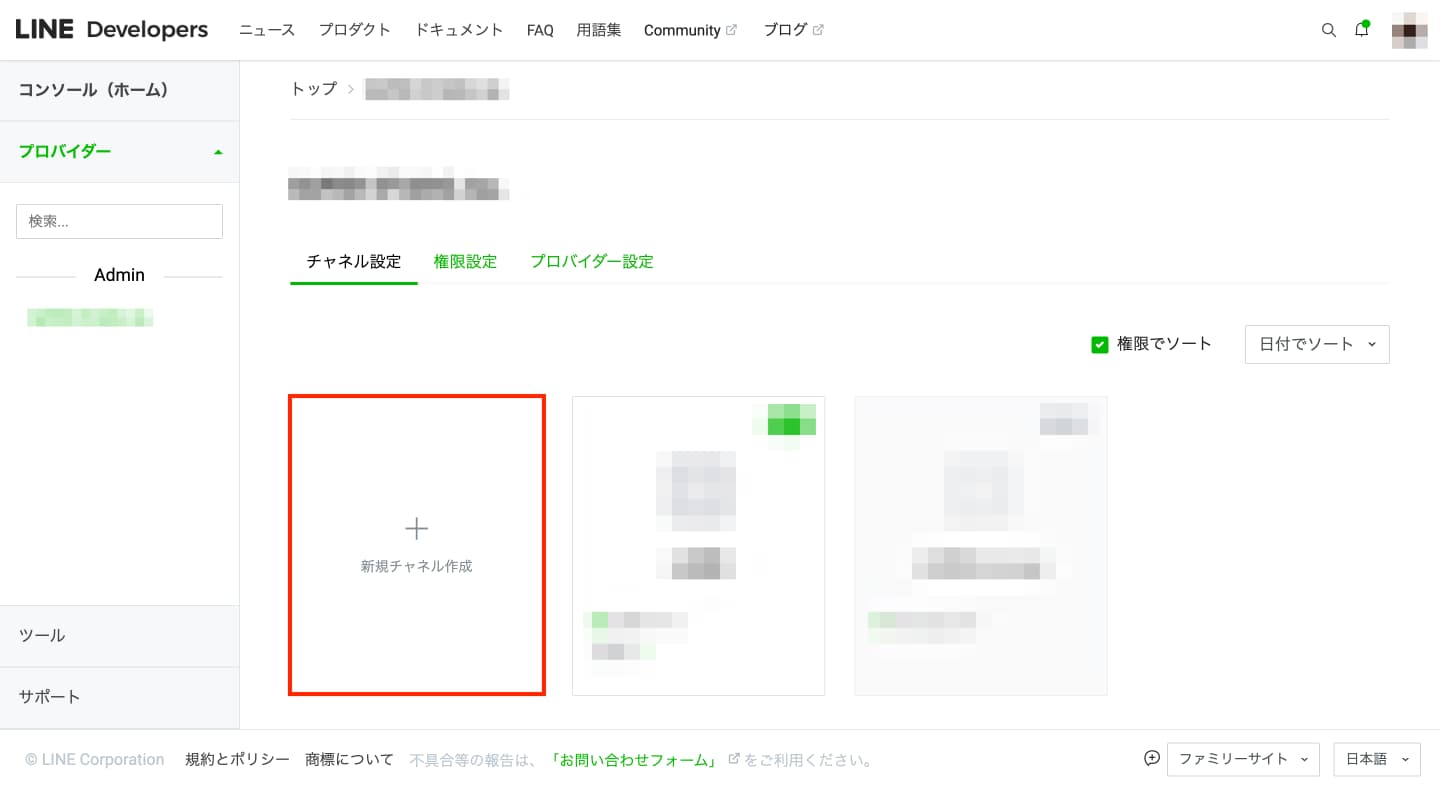
Task: Select the チャネル設定 tab
Action: 354,262
